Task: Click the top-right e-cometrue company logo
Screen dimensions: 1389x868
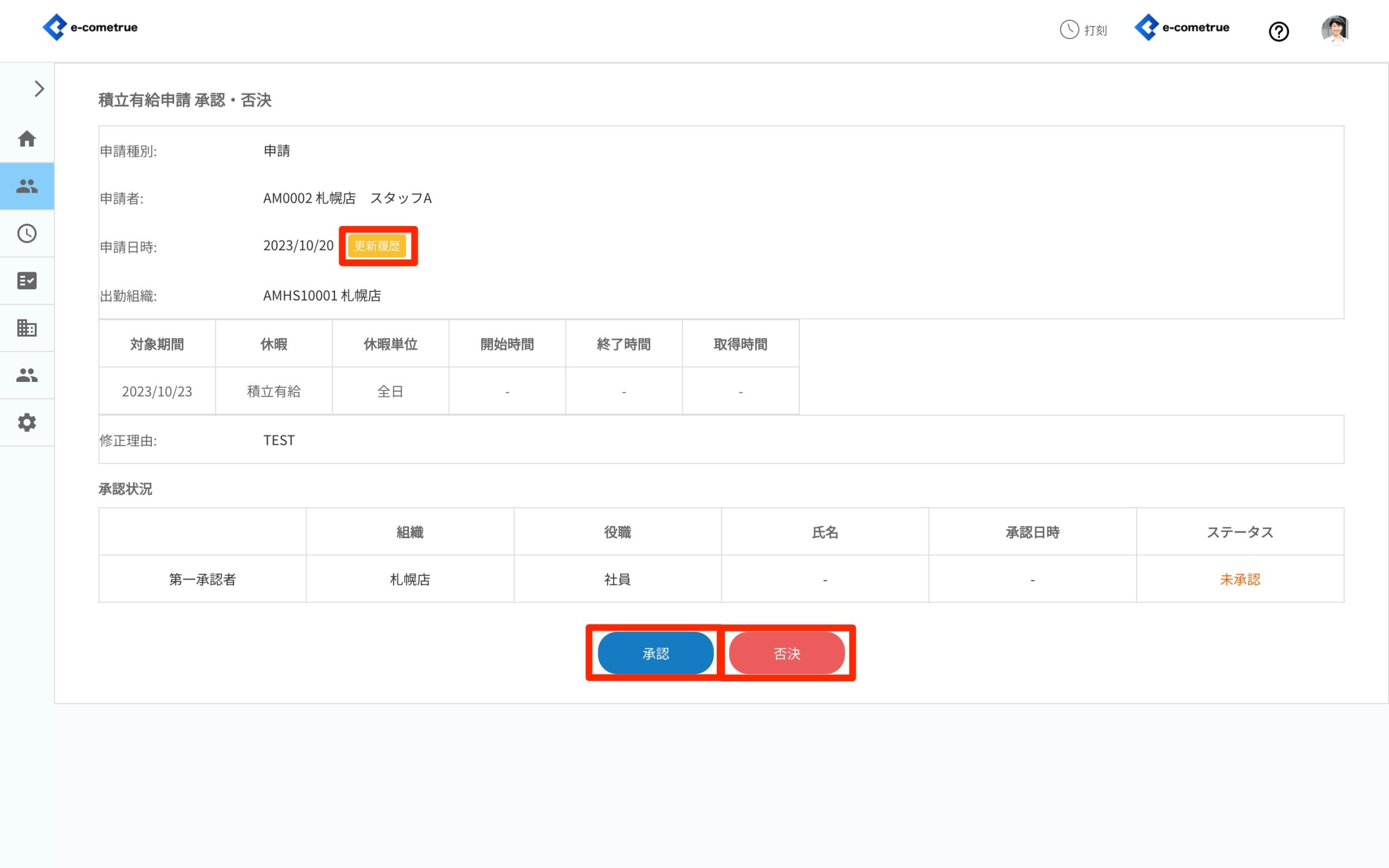Action: click(1182, 27)
